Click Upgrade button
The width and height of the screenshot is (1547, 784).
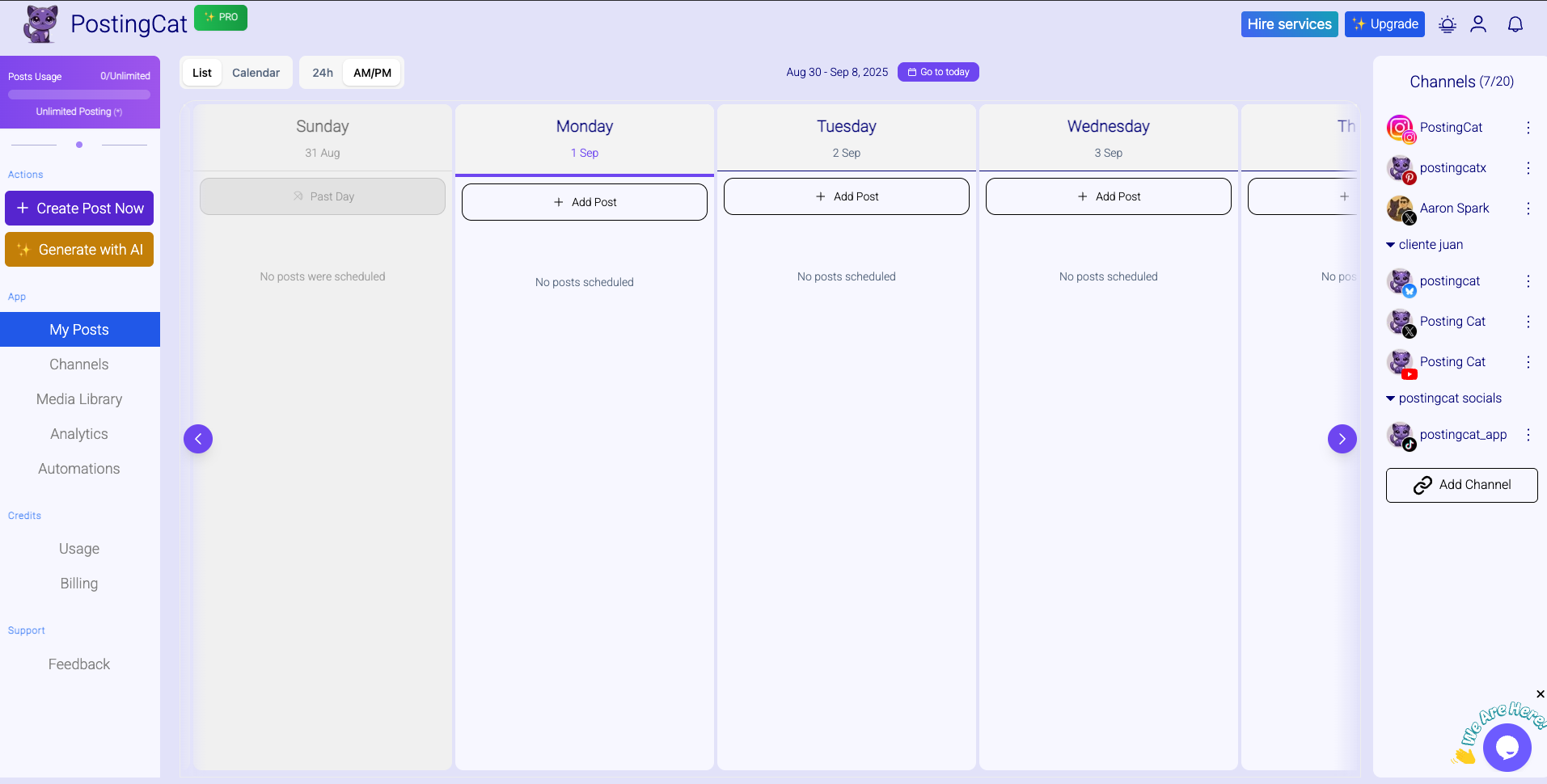click(x=1384, y=24)
